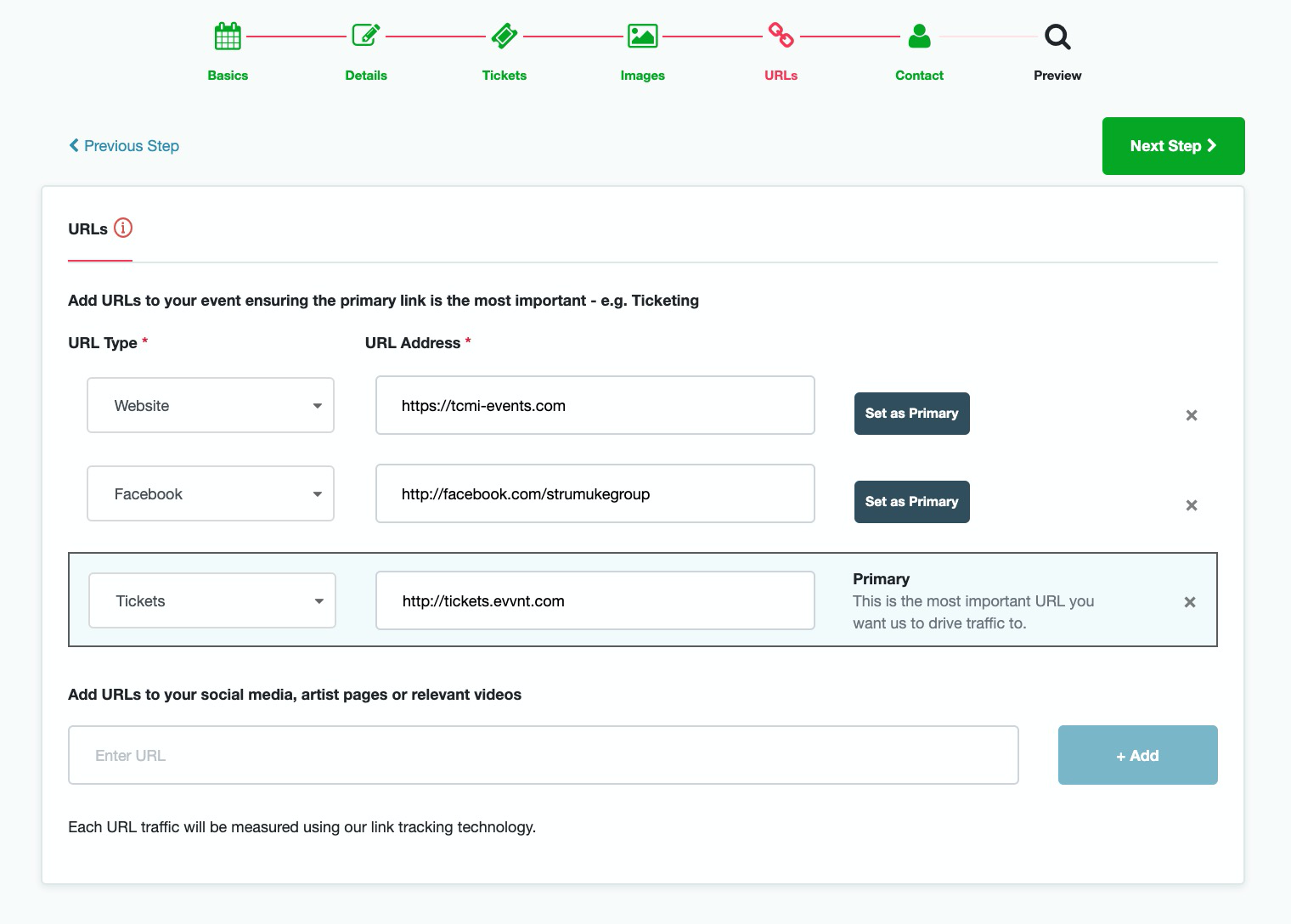This screenshot has height=924, width=1291.
Task: Click the Details edit-pencil step icon
Action: pos(366,36)
